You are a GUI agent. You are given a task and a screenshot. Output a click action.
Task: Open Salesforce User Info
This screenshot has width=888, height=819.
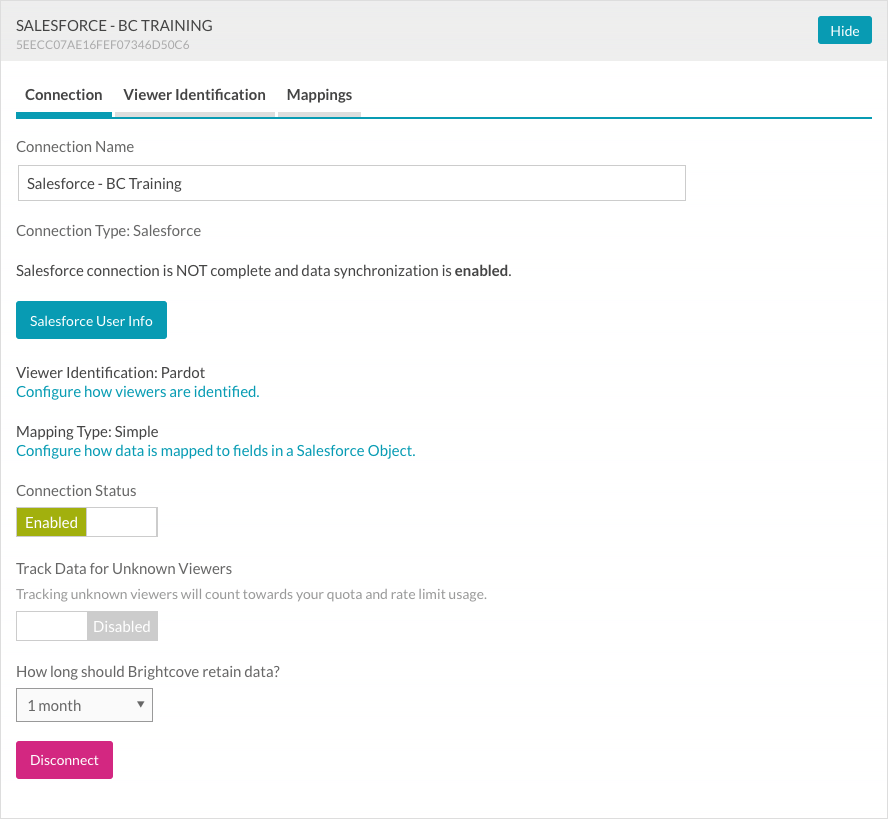(x=91, y=321)
